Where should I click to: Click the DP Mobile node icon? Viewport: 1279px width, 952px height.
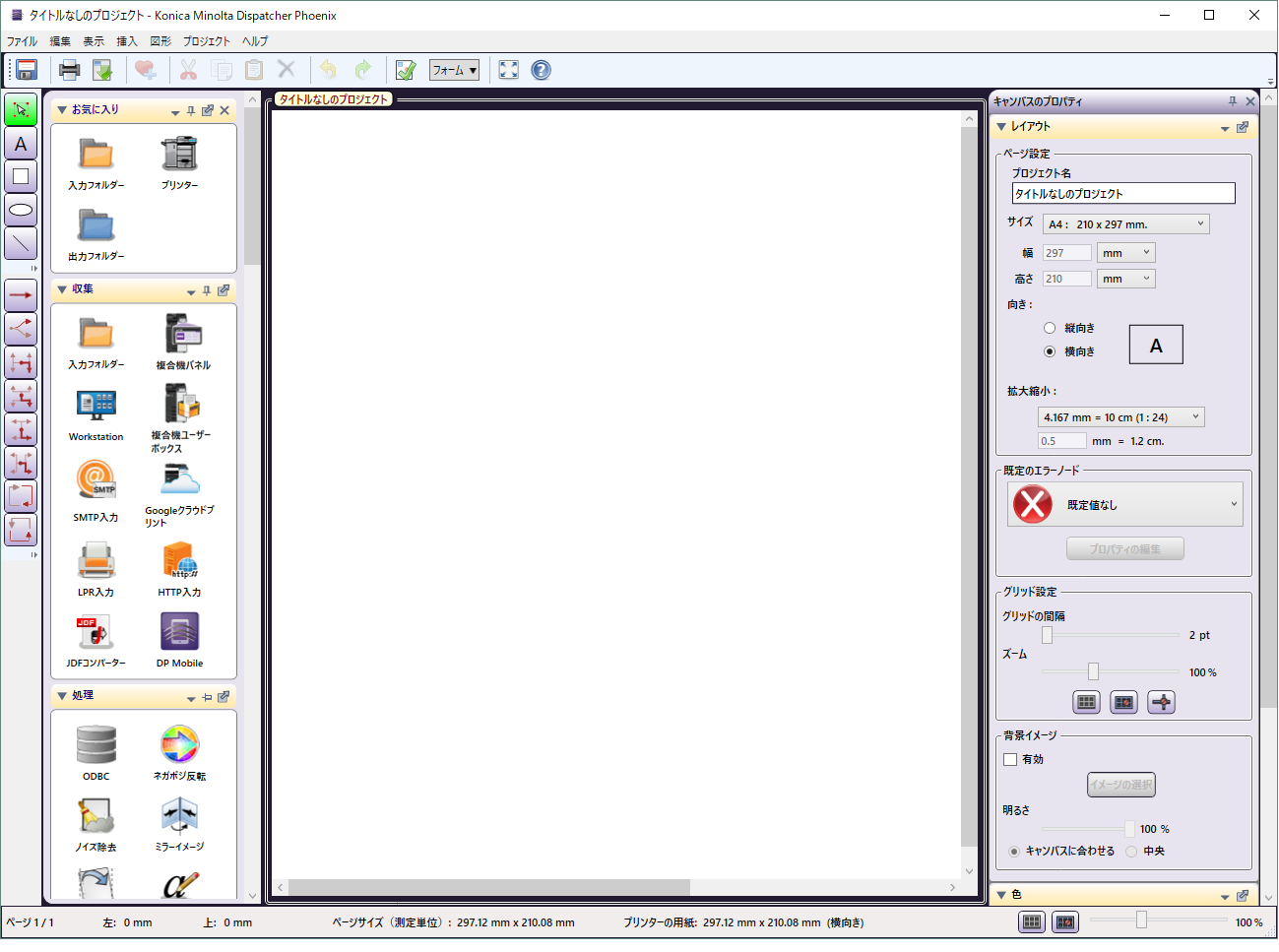coord(179,632)
